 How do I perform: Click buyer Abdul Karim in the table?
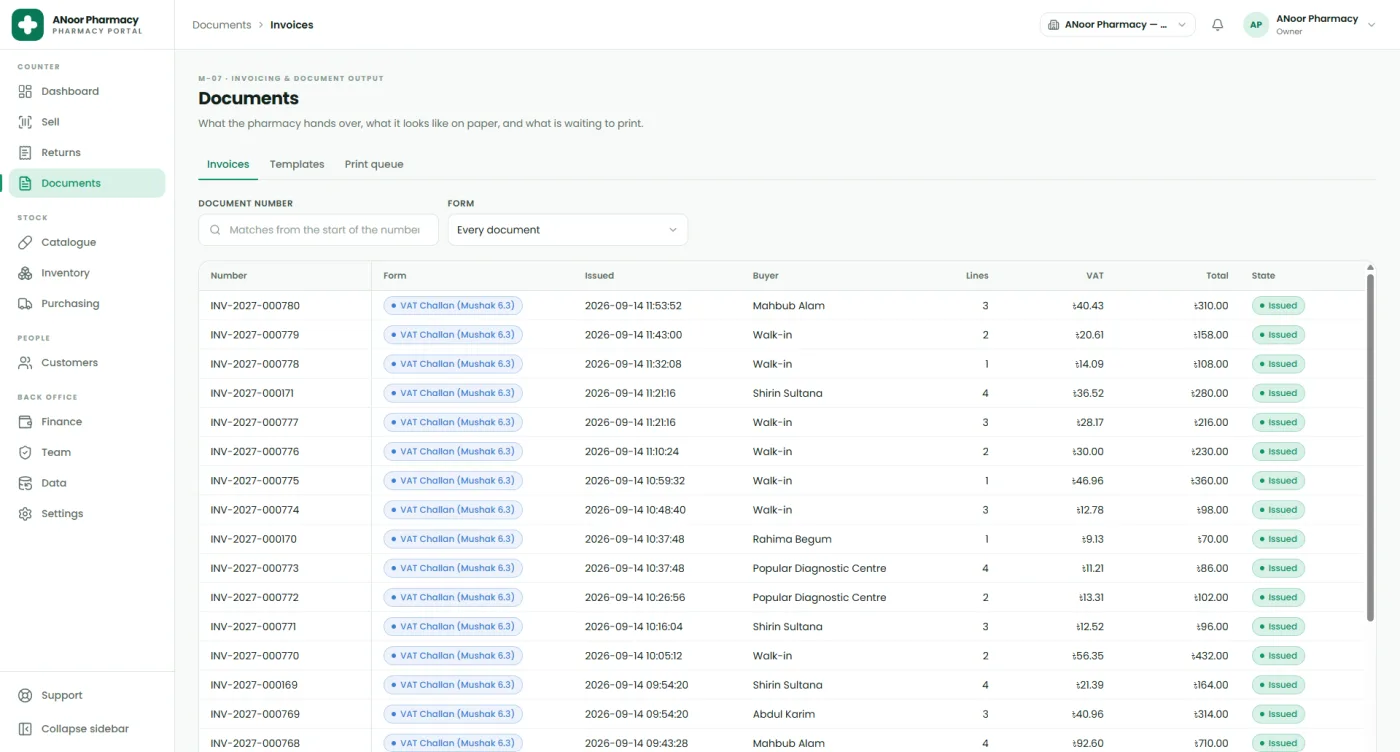pos(784,714)
